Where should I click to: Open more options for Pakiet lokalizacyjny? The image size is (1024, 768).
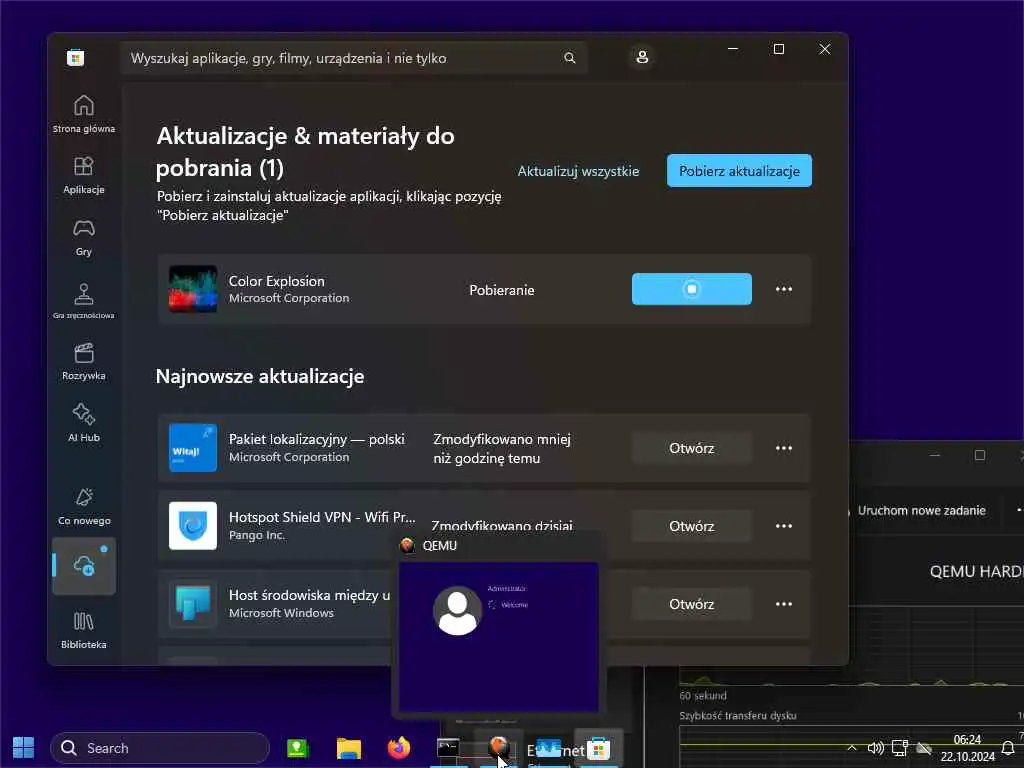click(784, 448)
